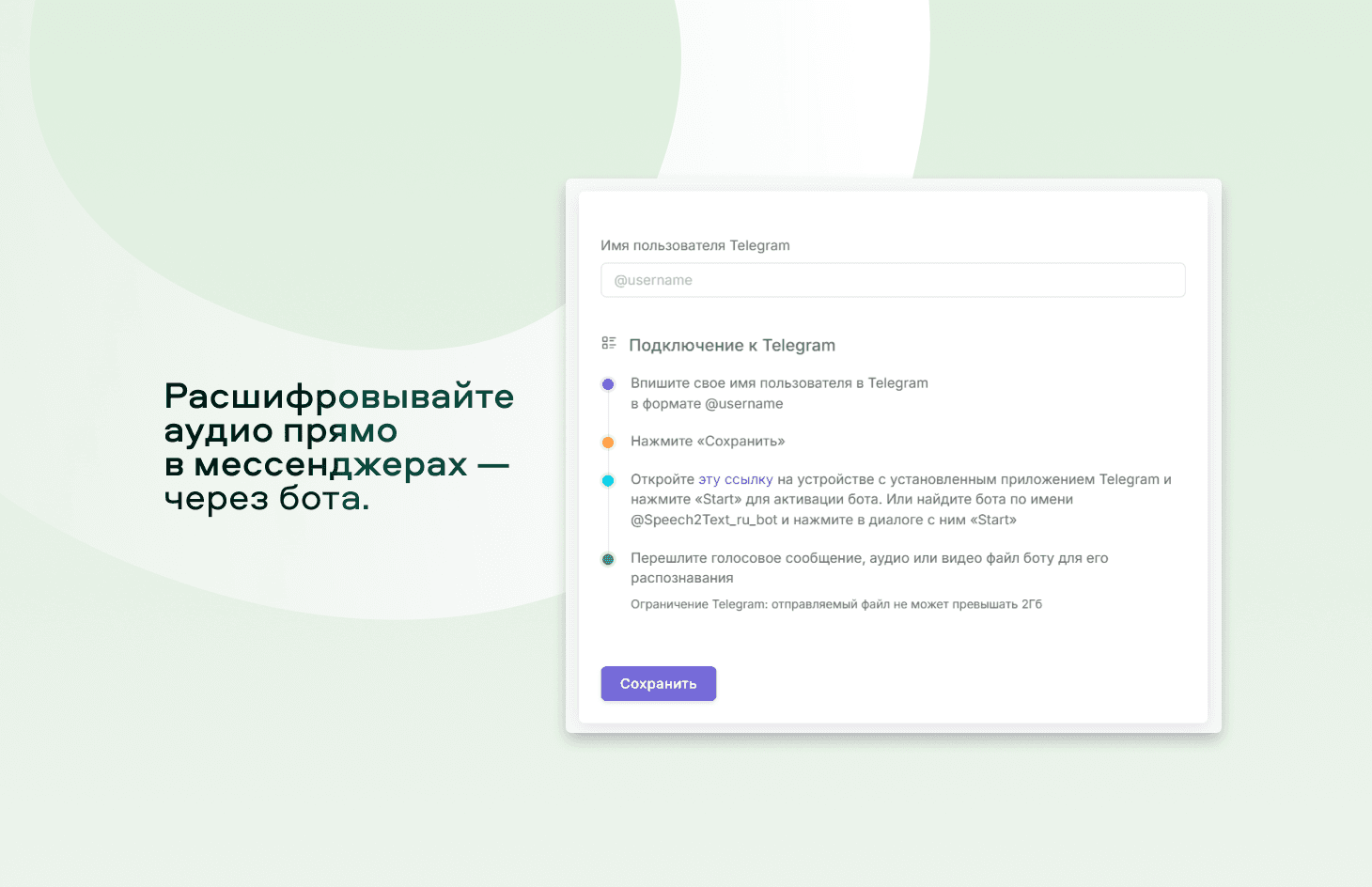Click the purple step dot beside «Впишите свое имя»
Screen dimensions: 1372x887
pos(608,384)
